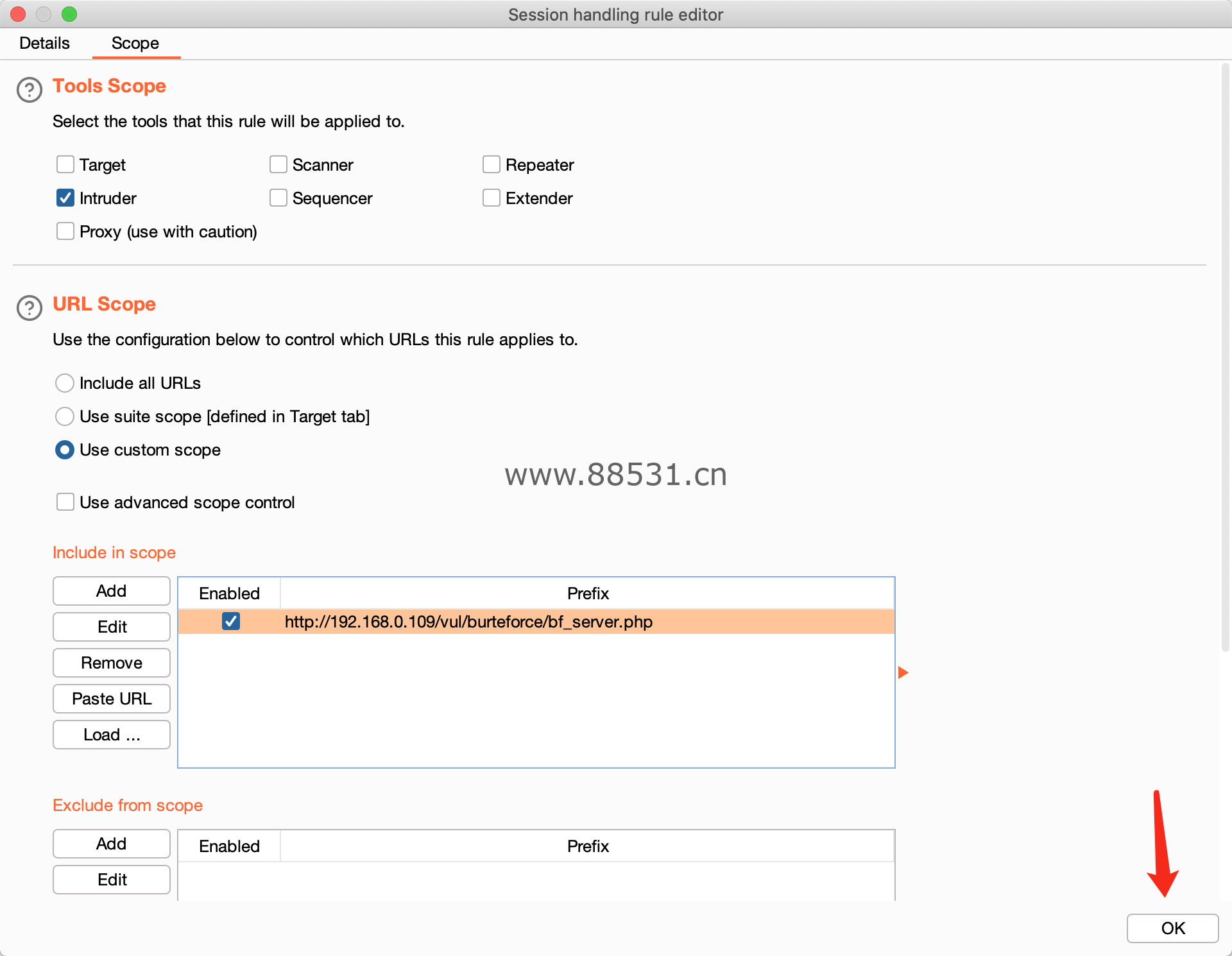Tick the Sequencer checkbox

click(278, 198)
